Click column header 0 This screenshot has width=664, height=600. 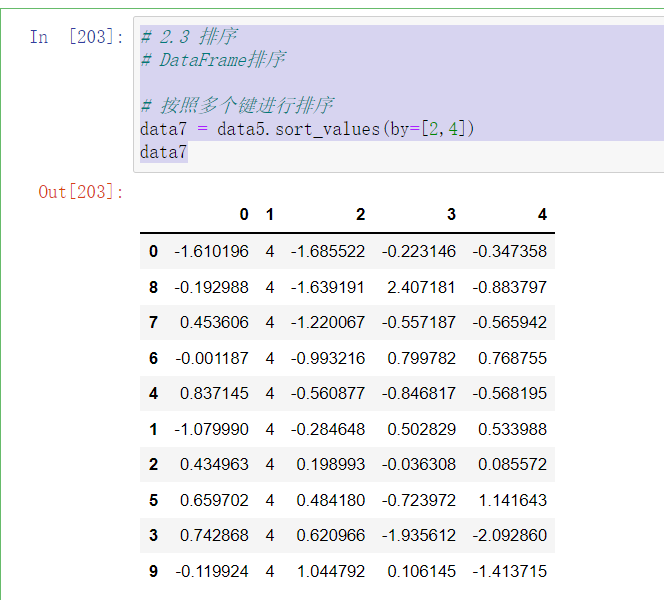click(x=244, y=214)
